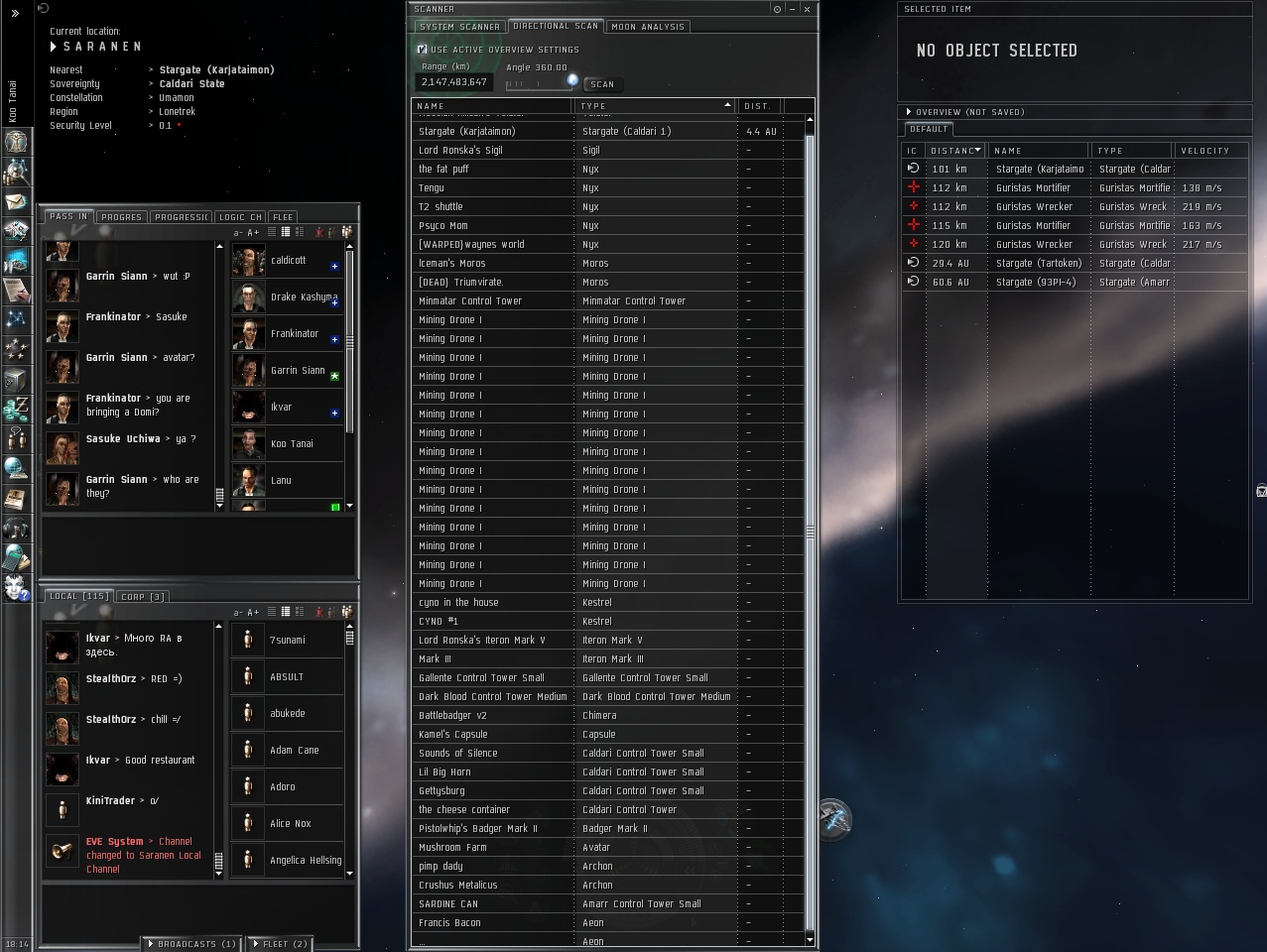Increase font size (A+) in PASS IN chat
The image size is (1267, 952).
click(x=253, y=232)
